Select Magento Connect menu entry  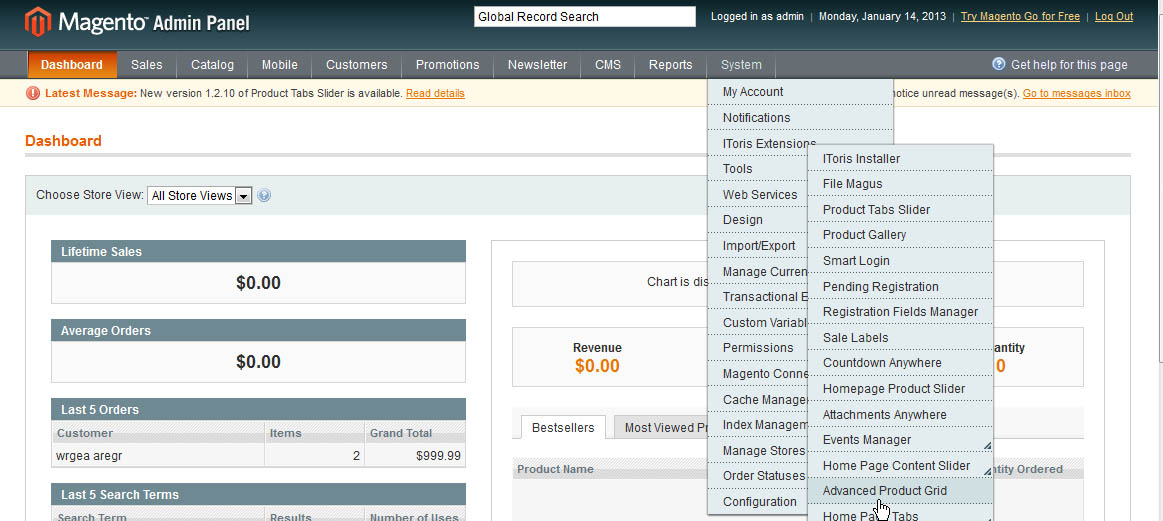click(x=757, y=374)
